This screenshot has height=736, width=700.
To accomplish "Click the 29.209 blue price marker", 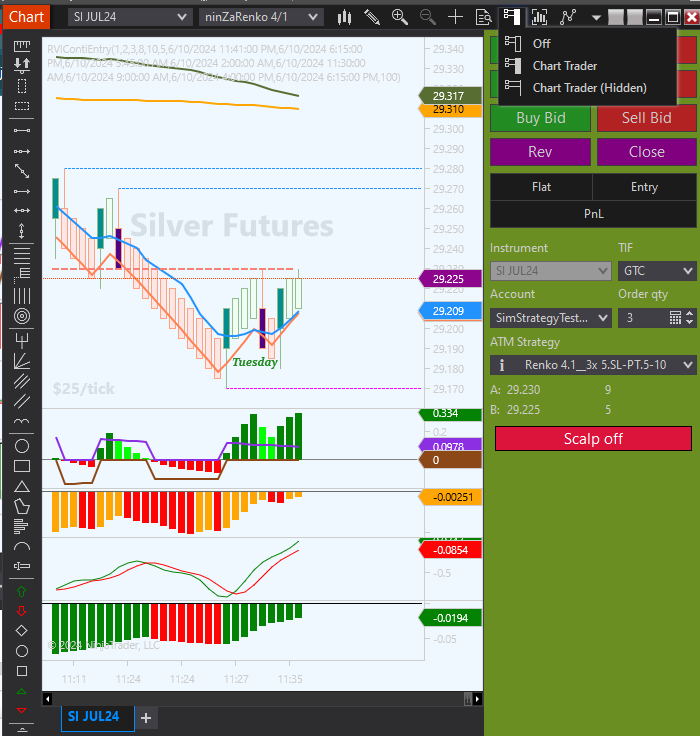I will [450, 311].
